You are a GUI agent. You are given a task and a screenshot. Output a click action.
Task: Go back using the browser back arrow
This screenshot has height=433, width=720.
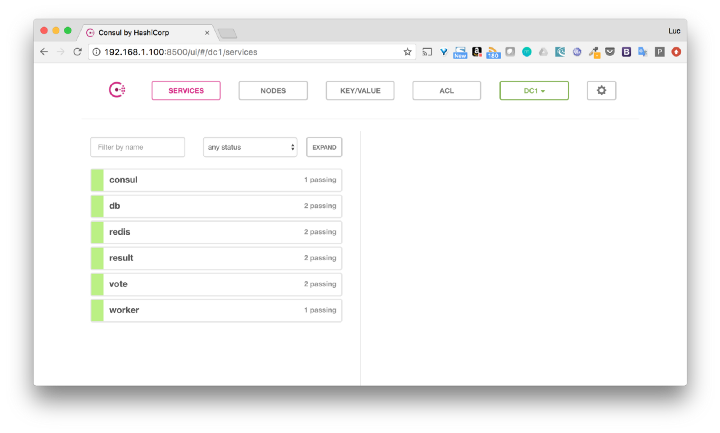[44, 52]
